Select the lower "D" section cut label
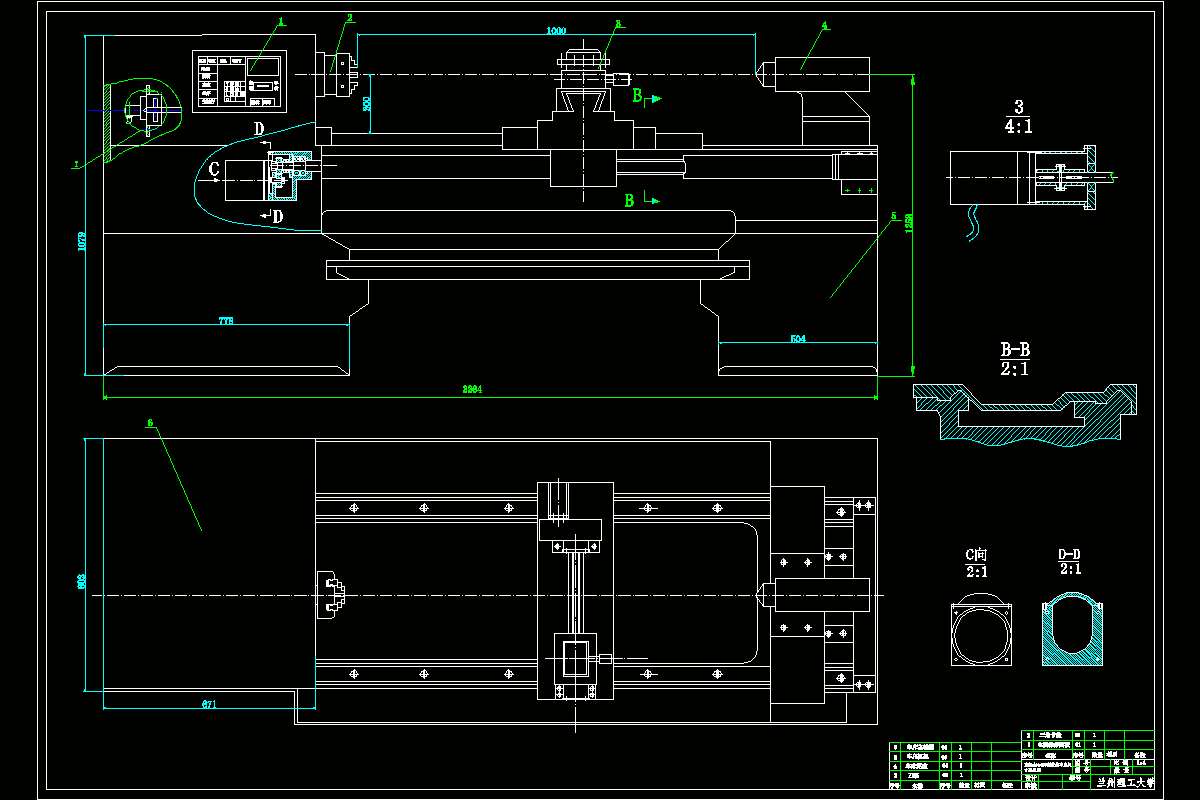1200x800 pixels. click(277, 216)
